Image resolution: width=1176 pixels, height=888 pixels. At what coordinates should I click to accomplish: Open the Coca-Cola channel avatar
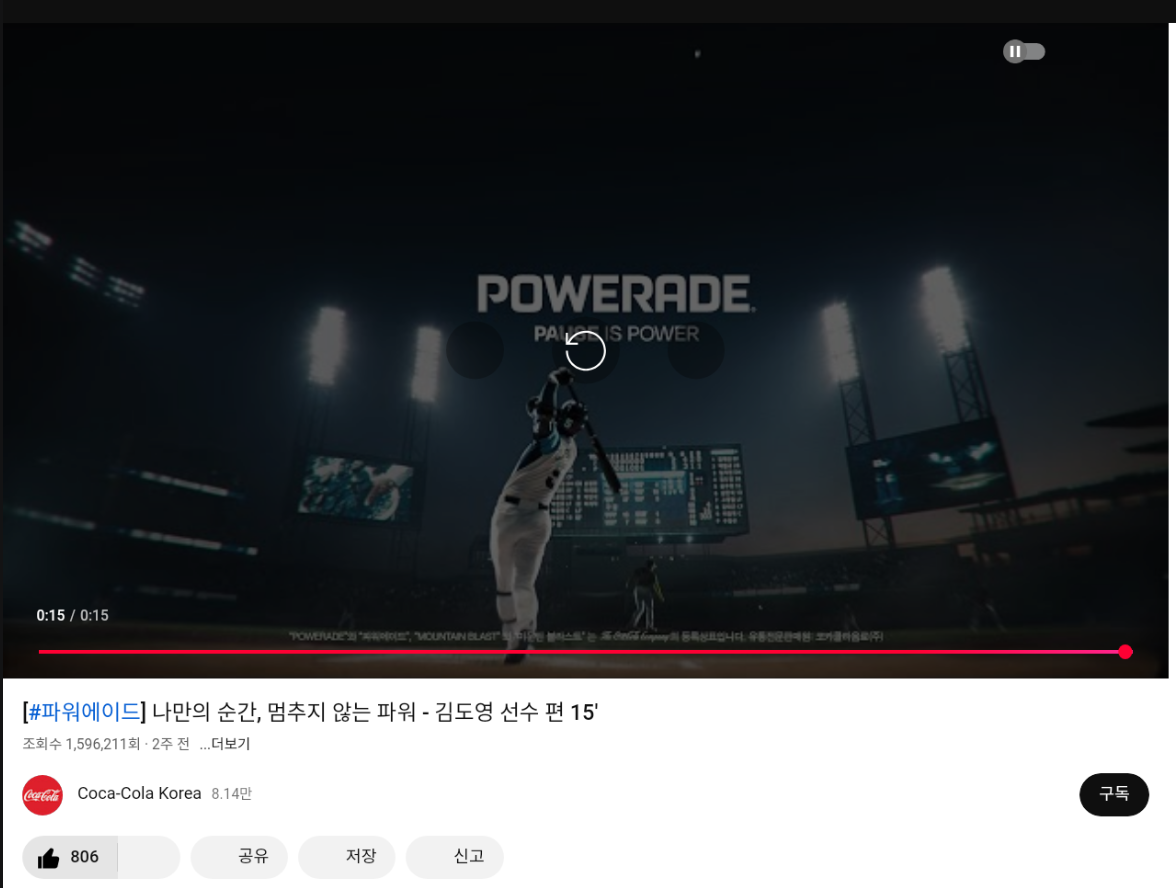tap(43, 795)
